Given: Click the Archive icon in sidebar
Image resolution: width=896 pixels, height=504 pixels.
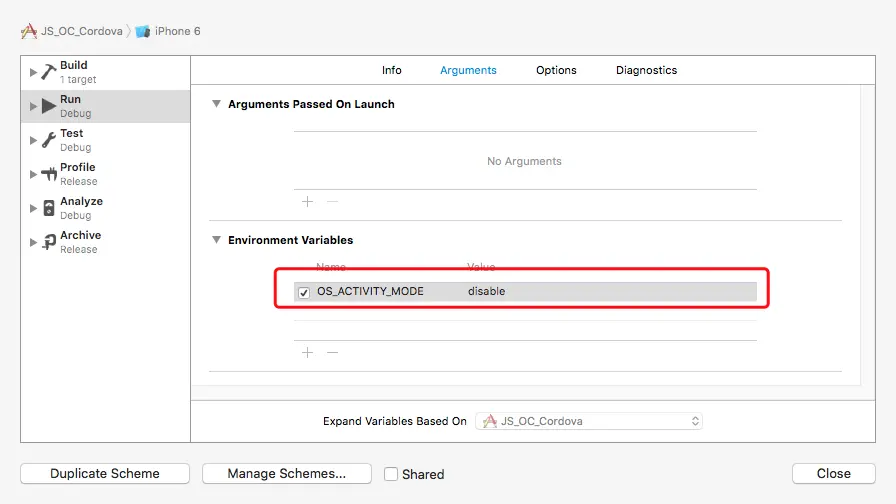Looking at the screenshot, I should point(49,242).
